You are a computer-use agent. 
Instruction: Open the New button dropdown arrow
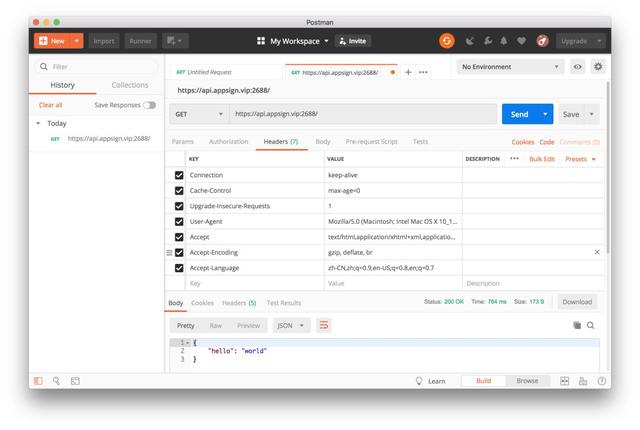77,41
